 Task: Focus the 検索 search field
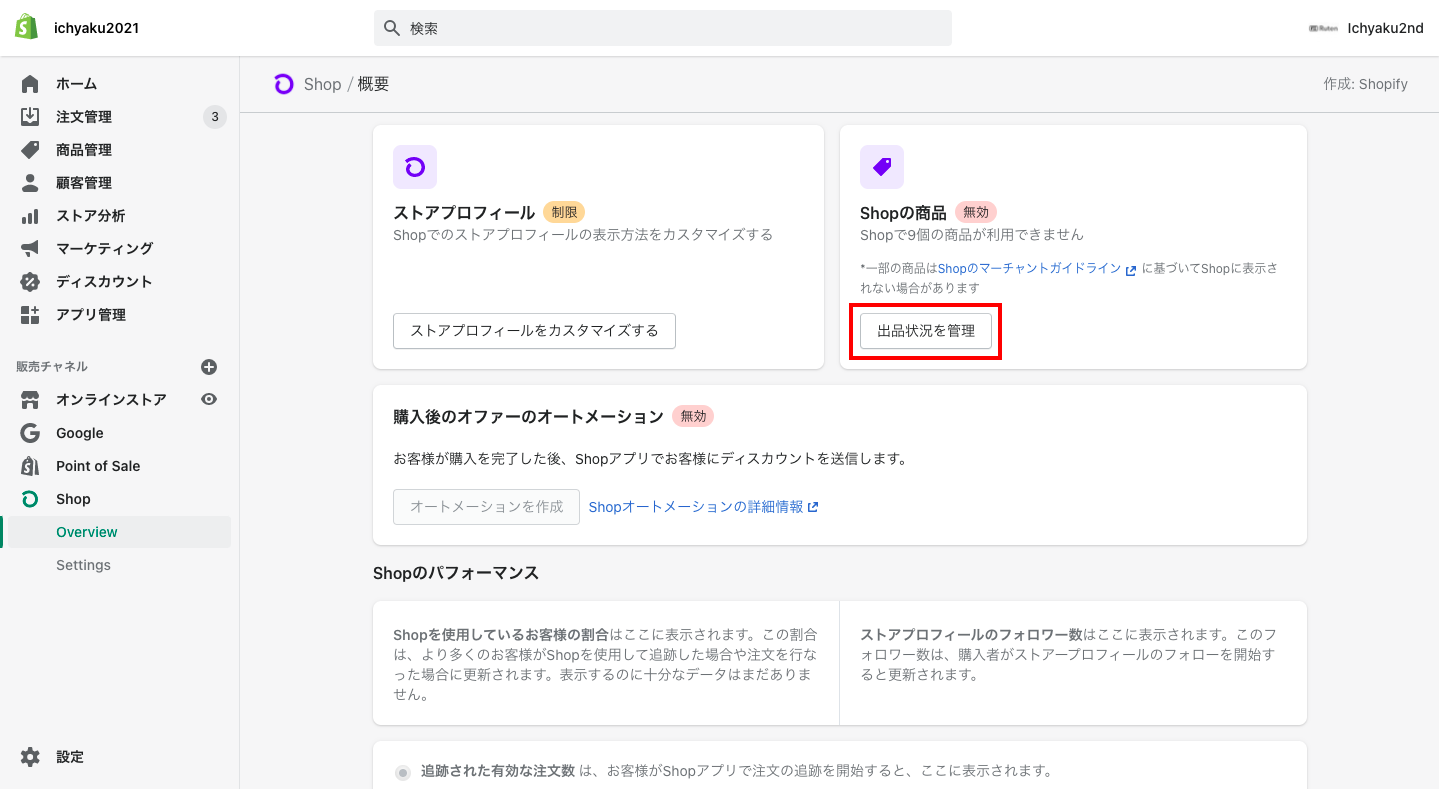click(x=663, y=28)
